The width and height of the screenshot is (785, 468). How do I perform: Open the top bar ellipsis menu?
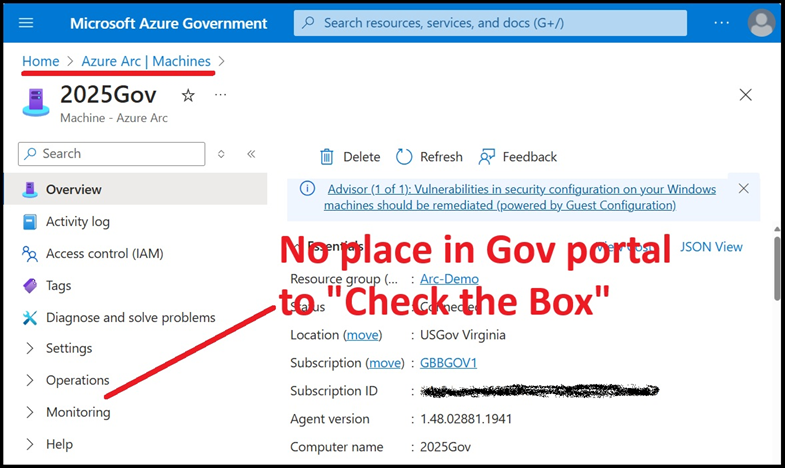722,22
